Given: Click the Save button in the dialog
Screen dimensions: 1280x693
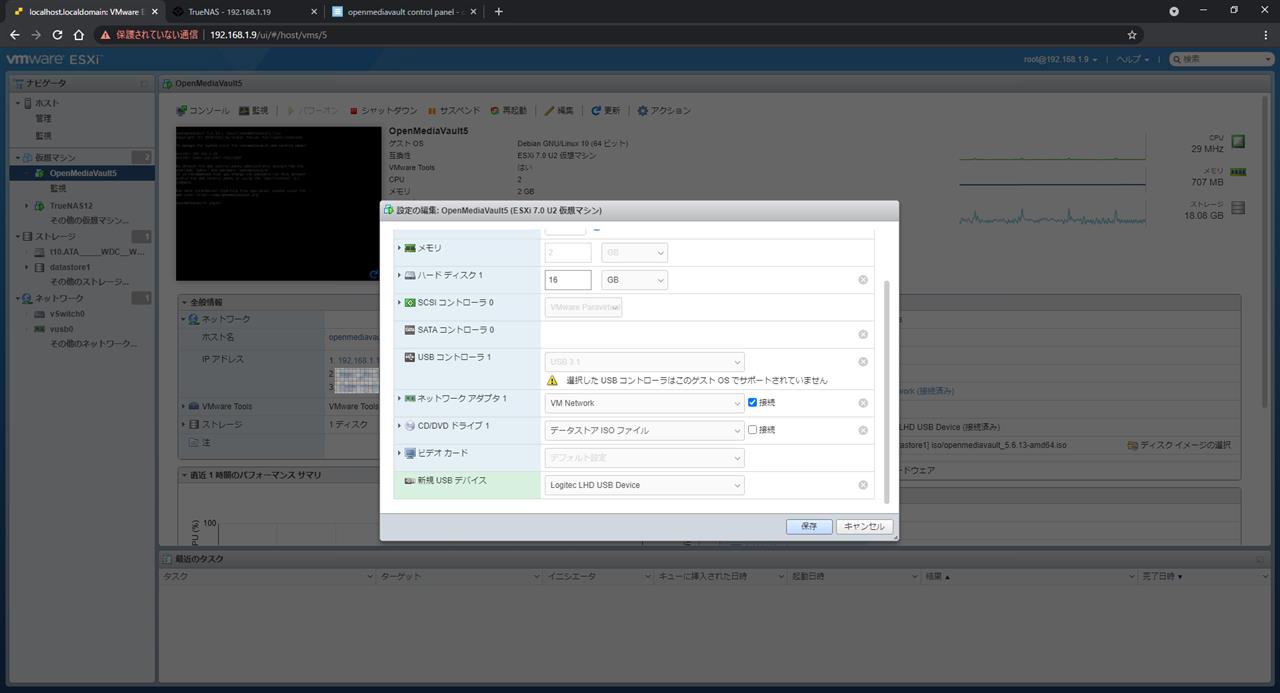Looking at the screenshot, I should click(809, 526).
